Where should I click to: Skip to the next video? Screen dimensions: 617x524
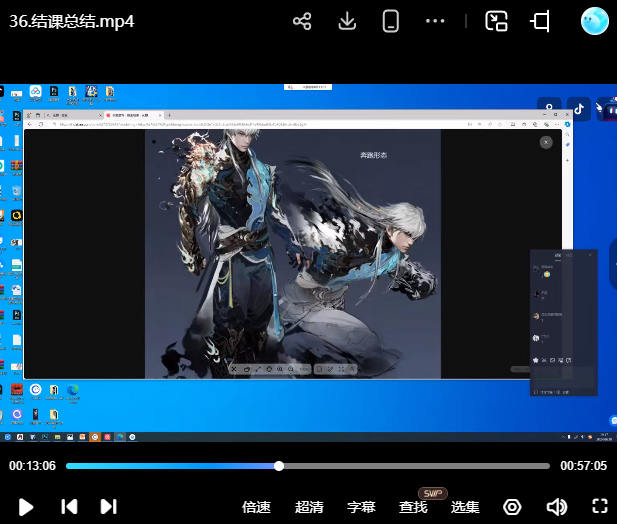(109, 506)
